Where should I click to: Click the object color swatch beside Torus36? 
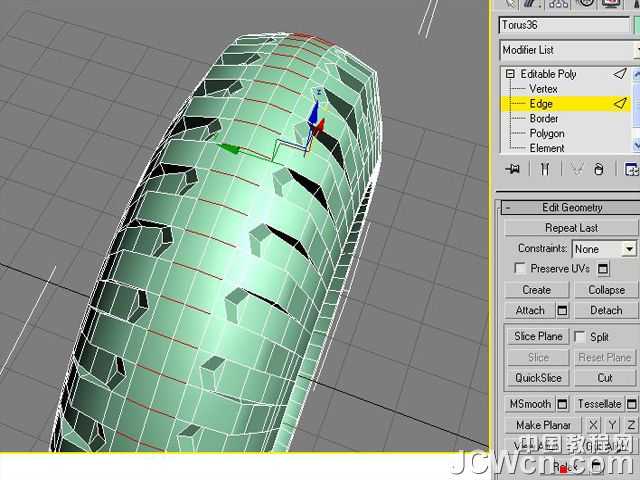click(637, 25)
